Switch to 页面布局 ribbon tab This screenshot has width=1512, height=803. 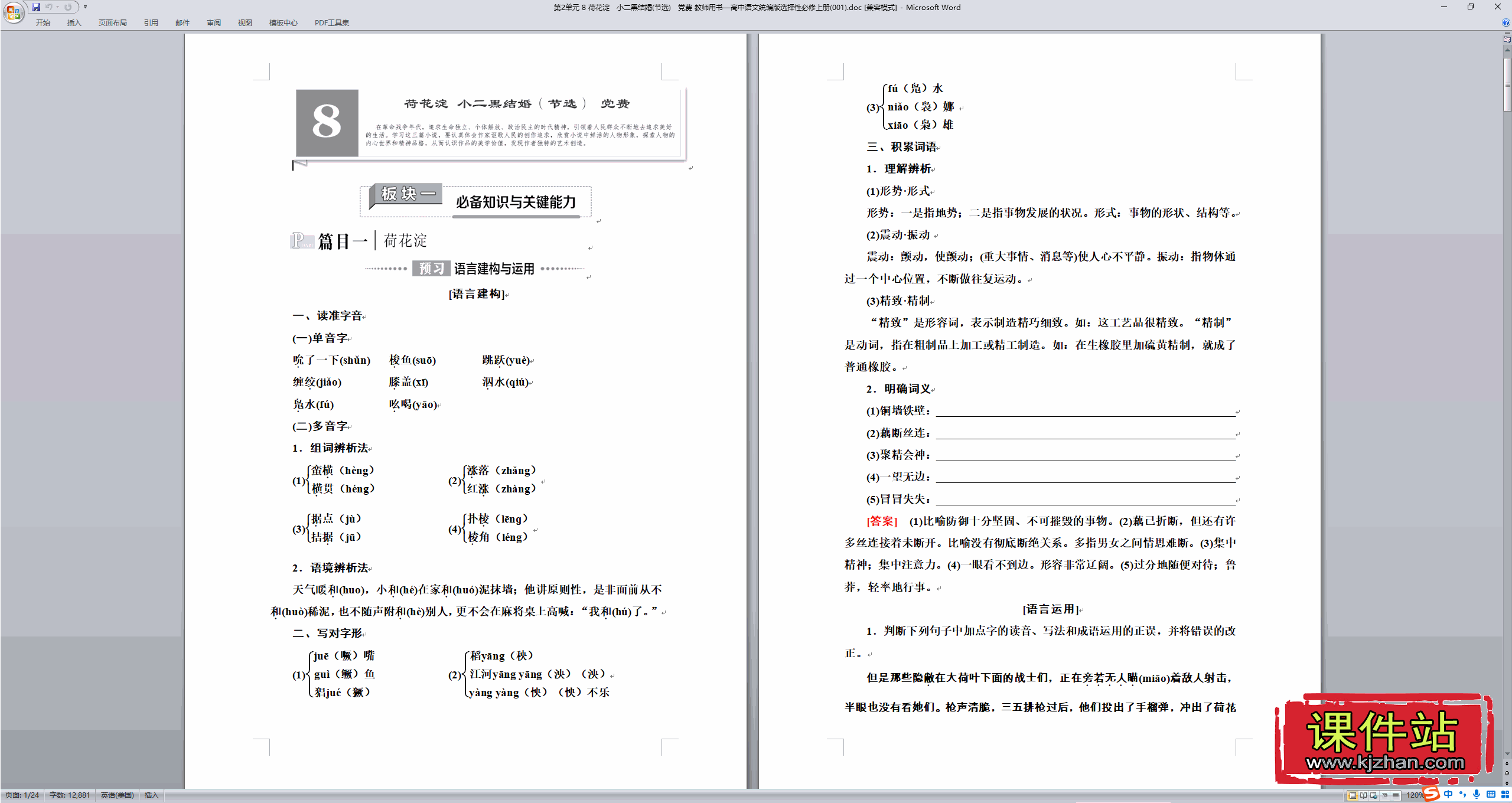112,23
